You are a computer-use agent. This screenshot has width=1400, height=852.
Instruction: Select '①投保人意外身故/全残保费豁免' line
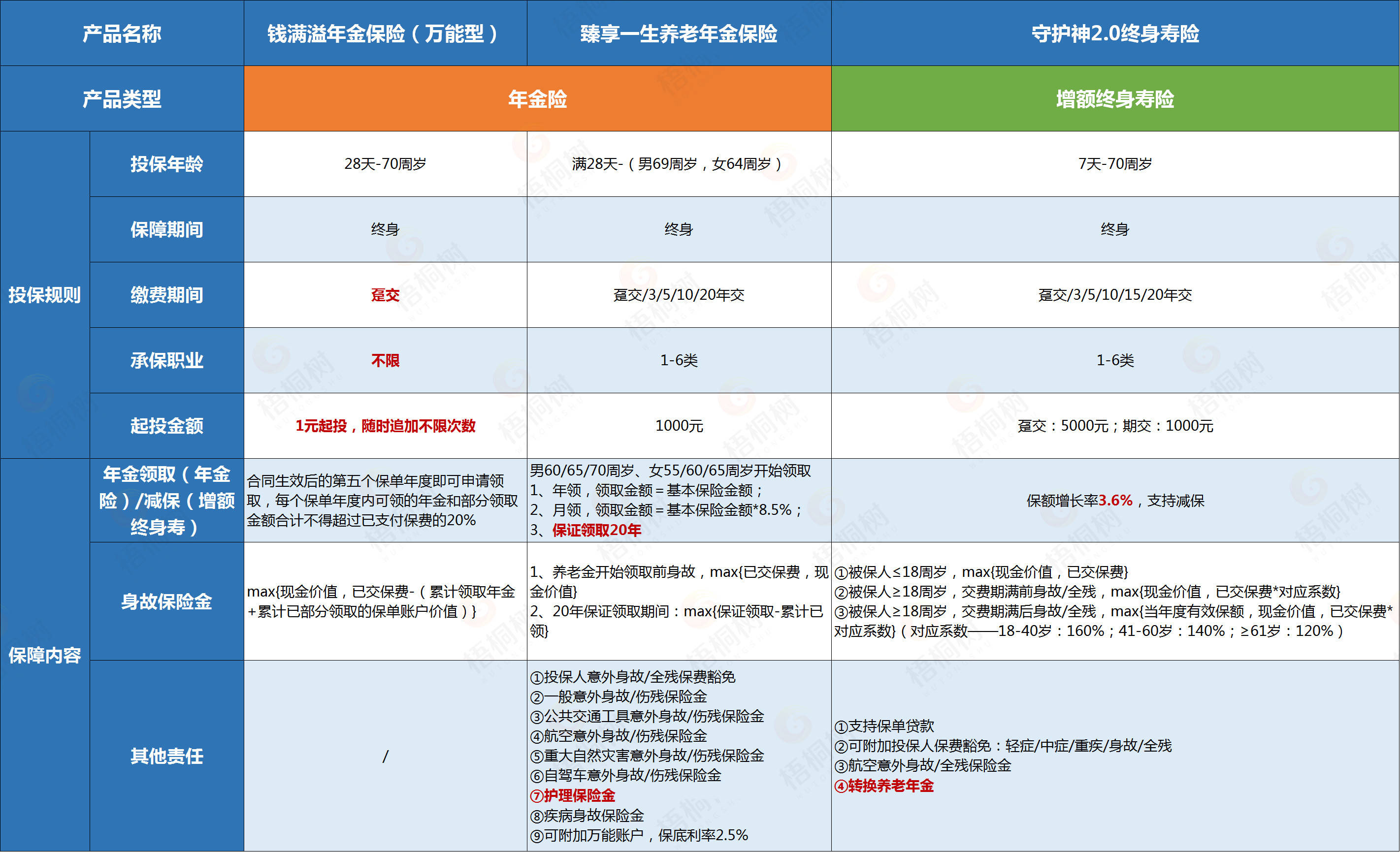[633, 677]
